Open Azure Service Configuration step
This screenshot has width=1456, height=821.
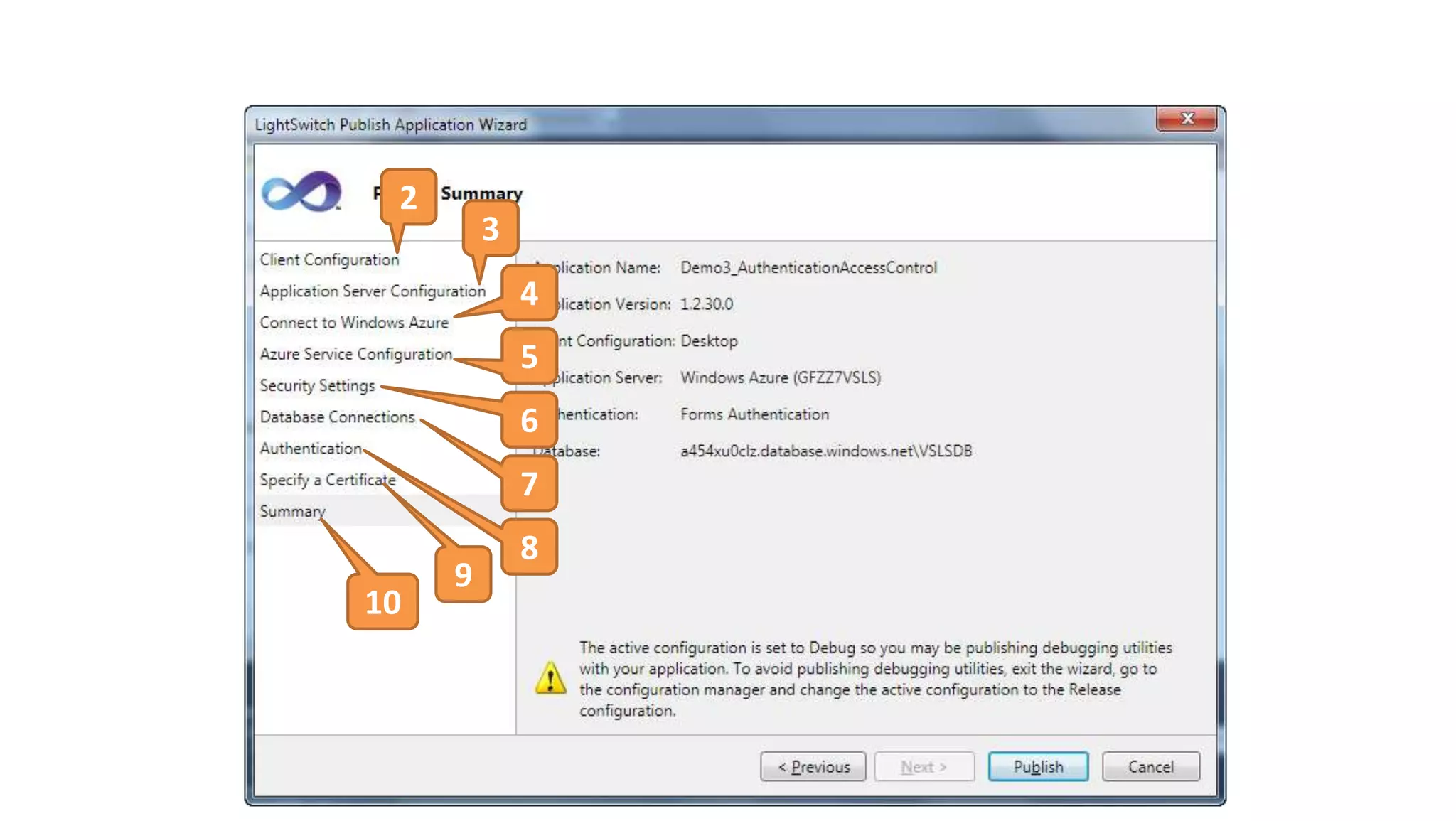pos(355,354)
